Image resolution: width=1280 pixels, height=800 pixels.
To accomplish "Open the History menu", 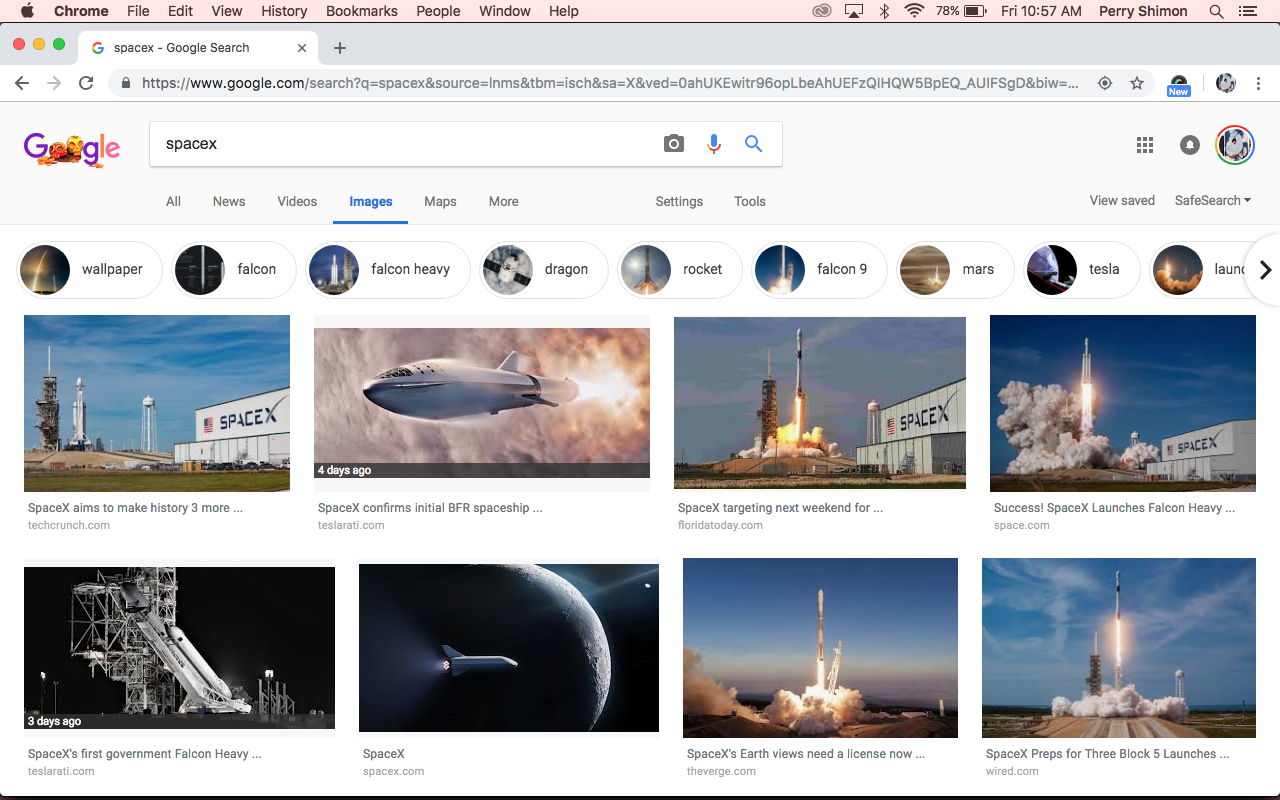I will tap(284, 11).
